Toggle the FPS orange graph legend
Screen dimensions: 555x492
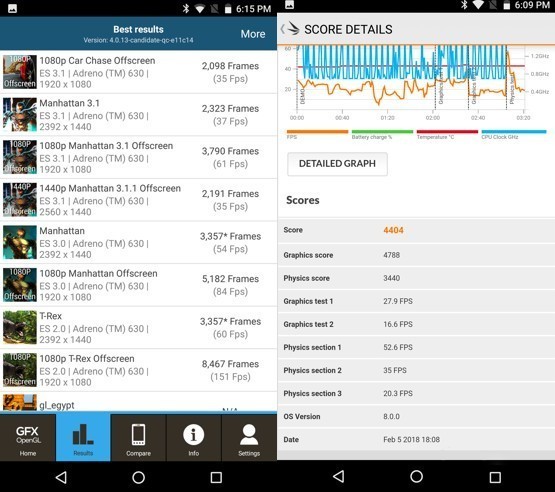tap(317, 135)
